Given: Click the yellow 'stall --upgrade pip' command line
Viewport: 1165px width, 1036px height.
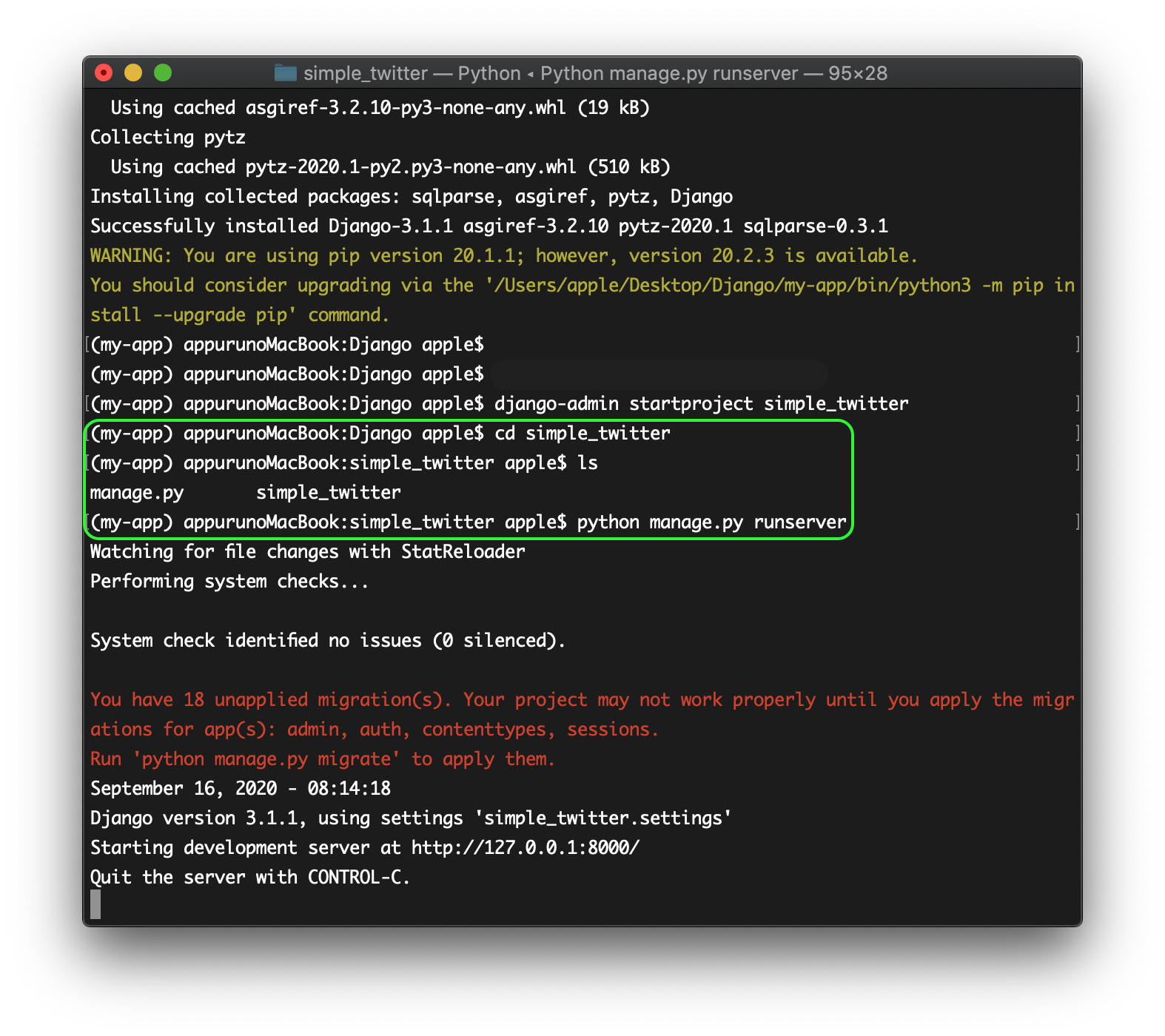Looking at the screenshot, I should point(239,315).
